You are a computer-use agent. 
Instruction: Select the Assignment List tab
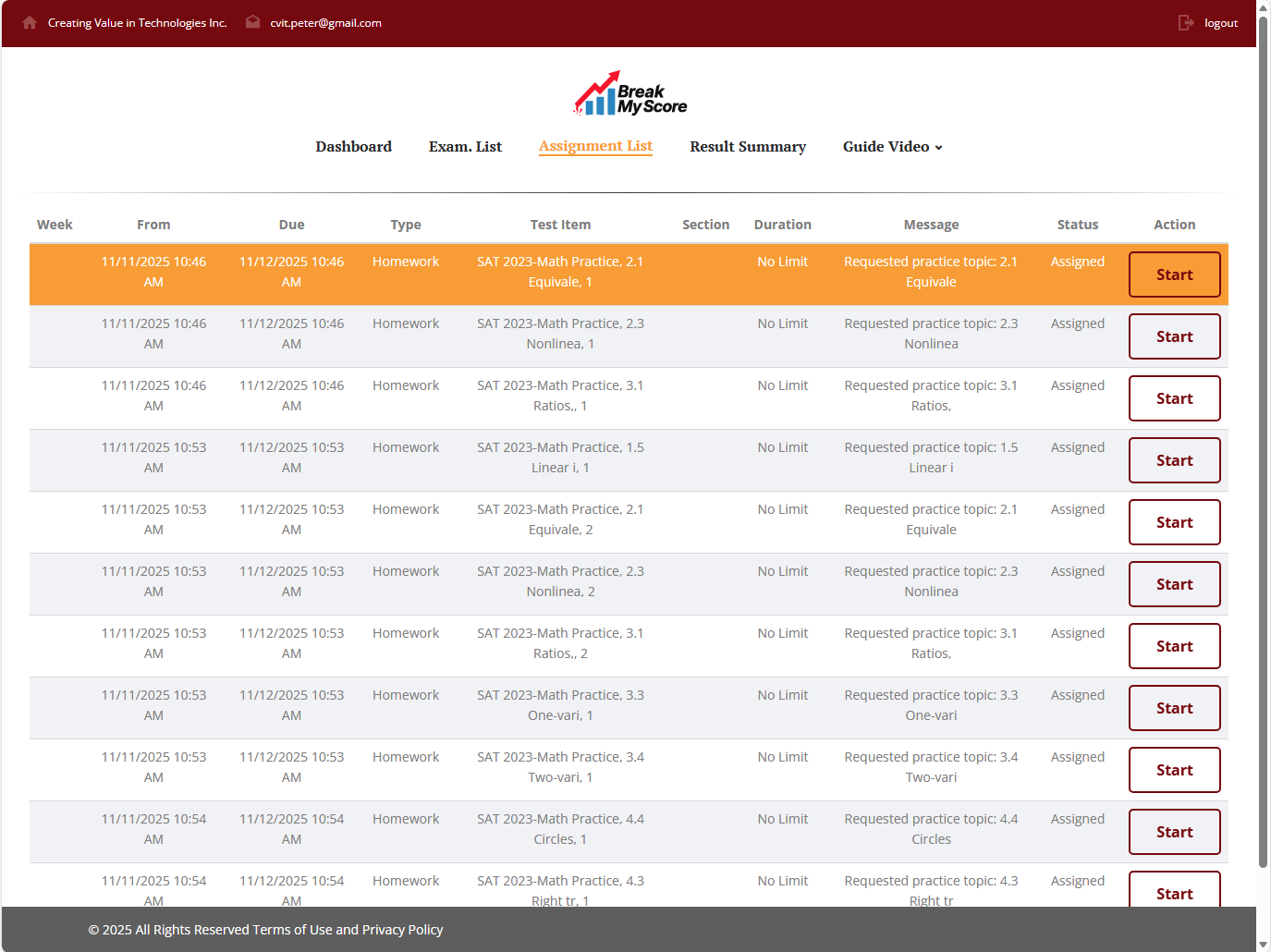[x=595, y=146]
